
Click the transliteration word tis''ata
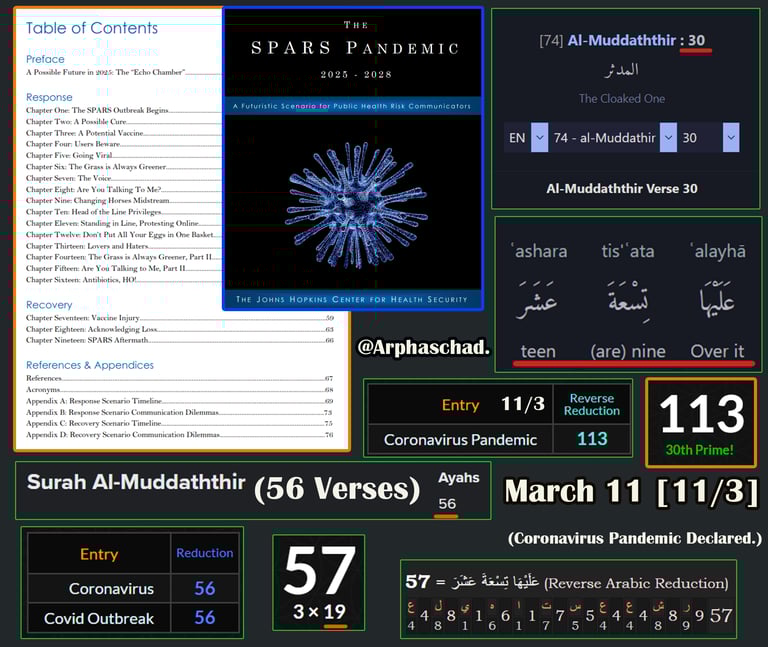[628, 251]
